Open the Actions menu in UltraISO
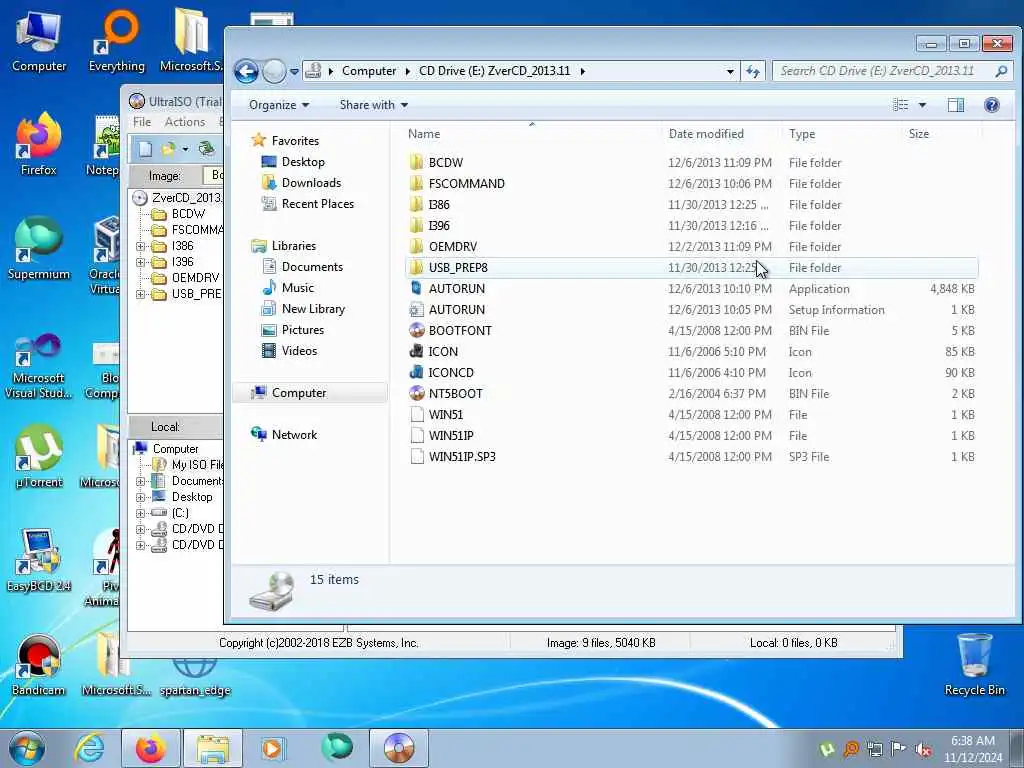This screenshot has height=768, width=1024. coord(185,122)
